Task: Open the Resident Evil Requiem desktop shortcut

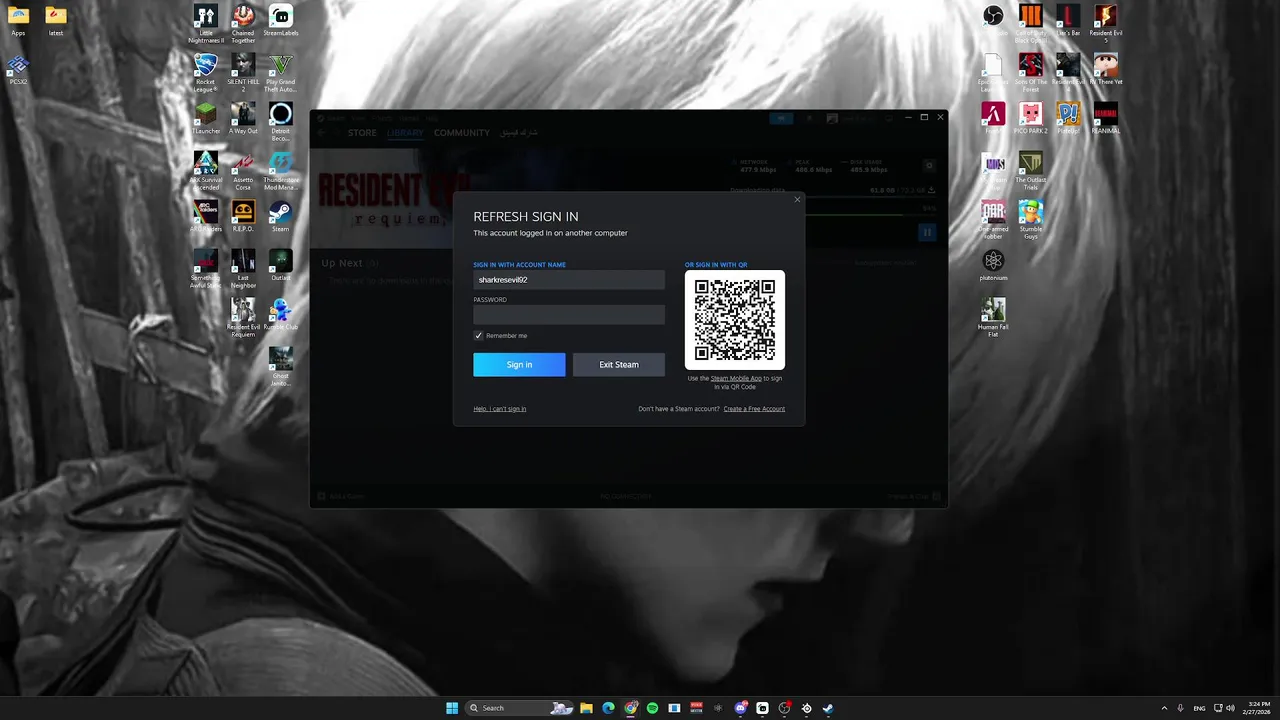Action: click(x=243, y=318)
